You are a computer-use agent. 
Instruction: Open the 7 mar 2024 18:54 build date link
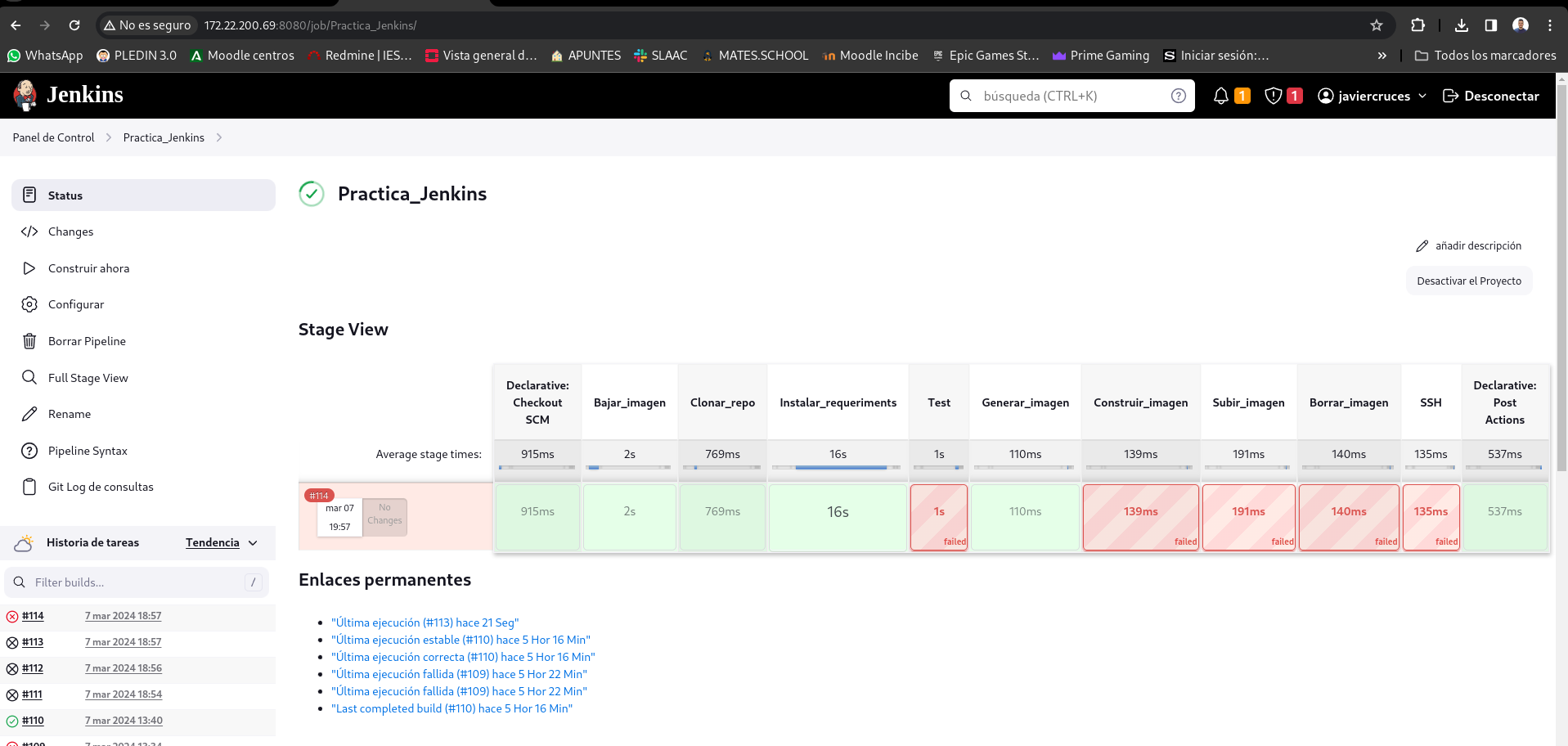pos(124,694)
